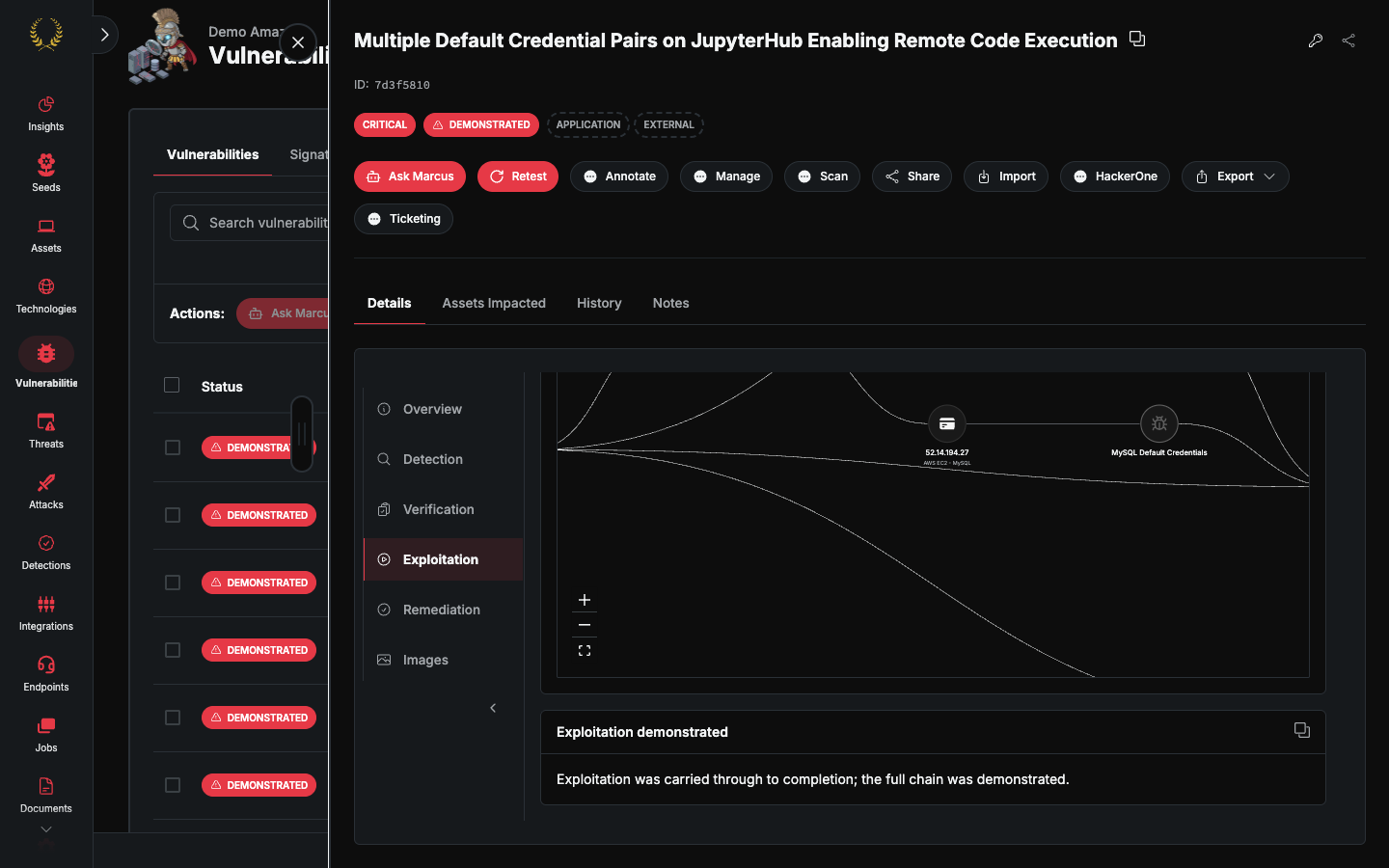1389x868 pixels.
Task: Go to the Assets section
Action: [x=45, y=235]
